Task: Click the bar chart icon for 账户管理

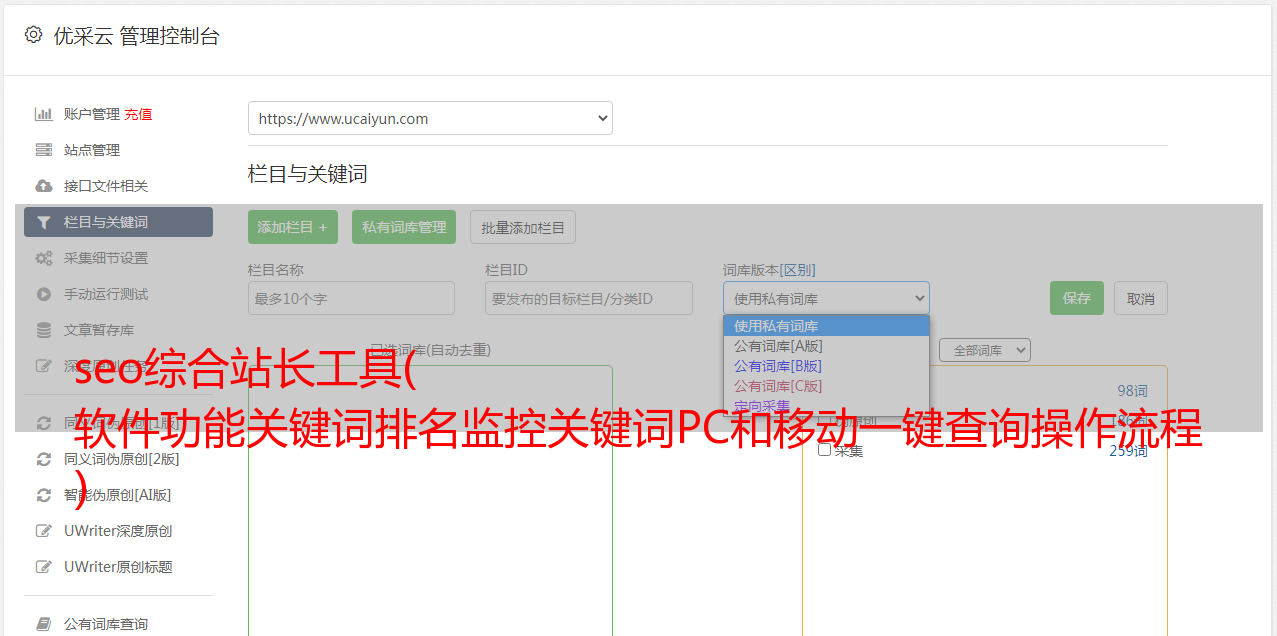Action: (x=43, y=114)
